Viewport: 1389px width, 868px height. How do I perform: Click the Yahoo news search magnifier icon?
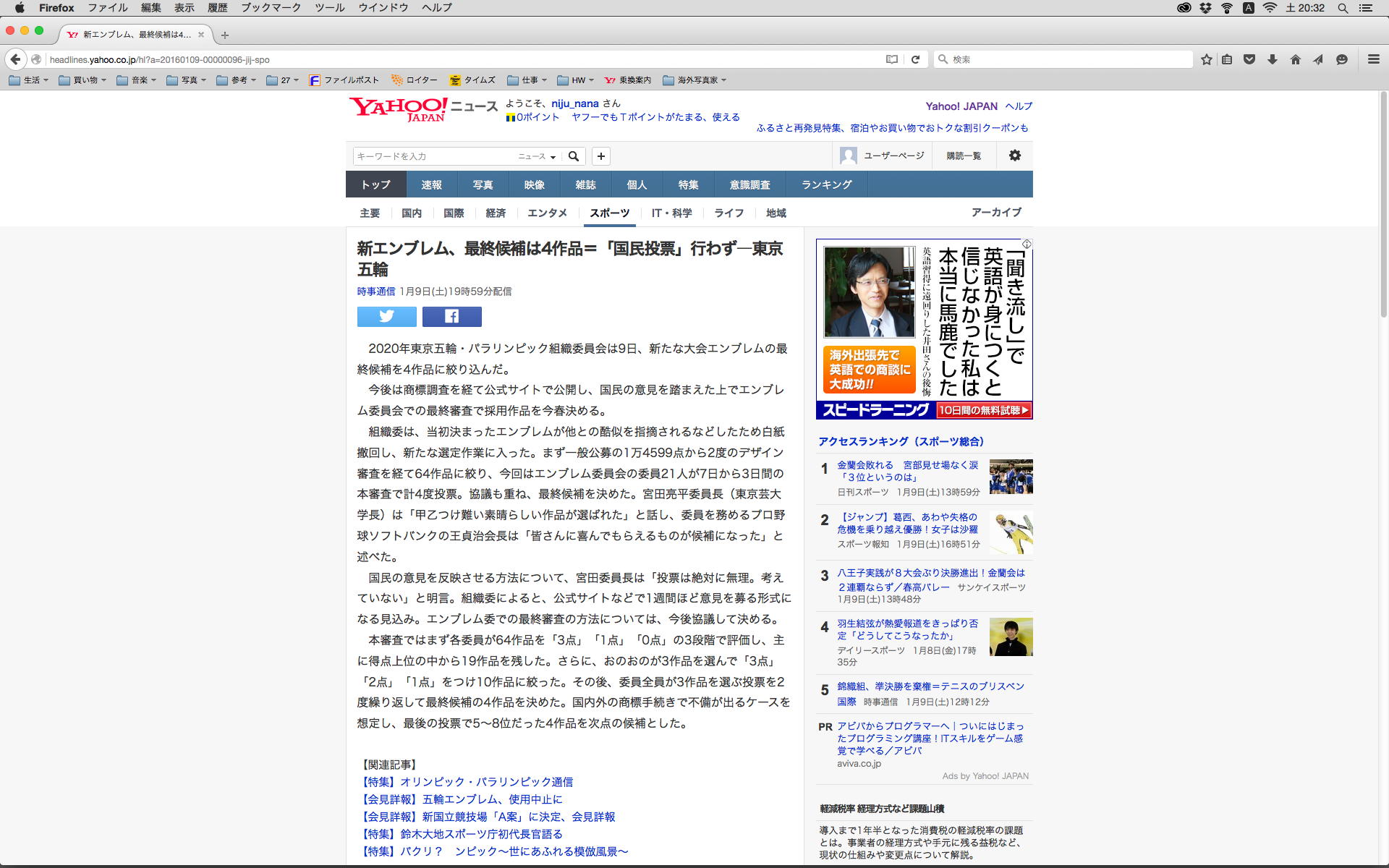(574, 156)
